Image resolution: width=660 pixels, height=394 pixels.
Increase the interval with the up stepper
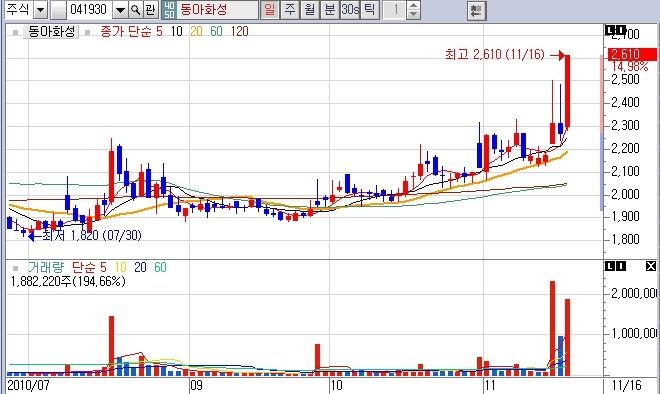[x=413, y=6]
